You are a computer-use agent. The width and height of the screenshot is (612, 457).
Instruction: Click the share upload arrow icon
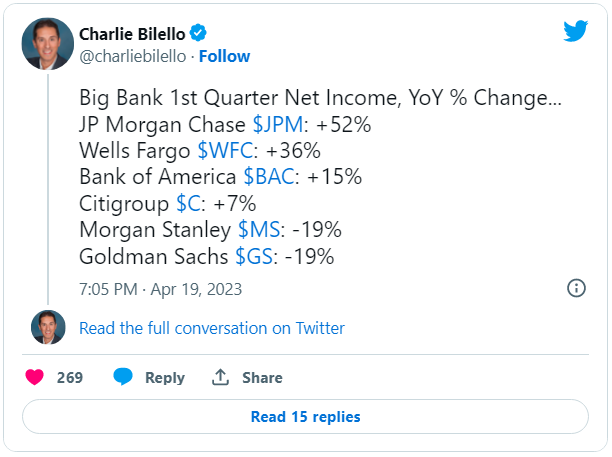click(220, 377)
